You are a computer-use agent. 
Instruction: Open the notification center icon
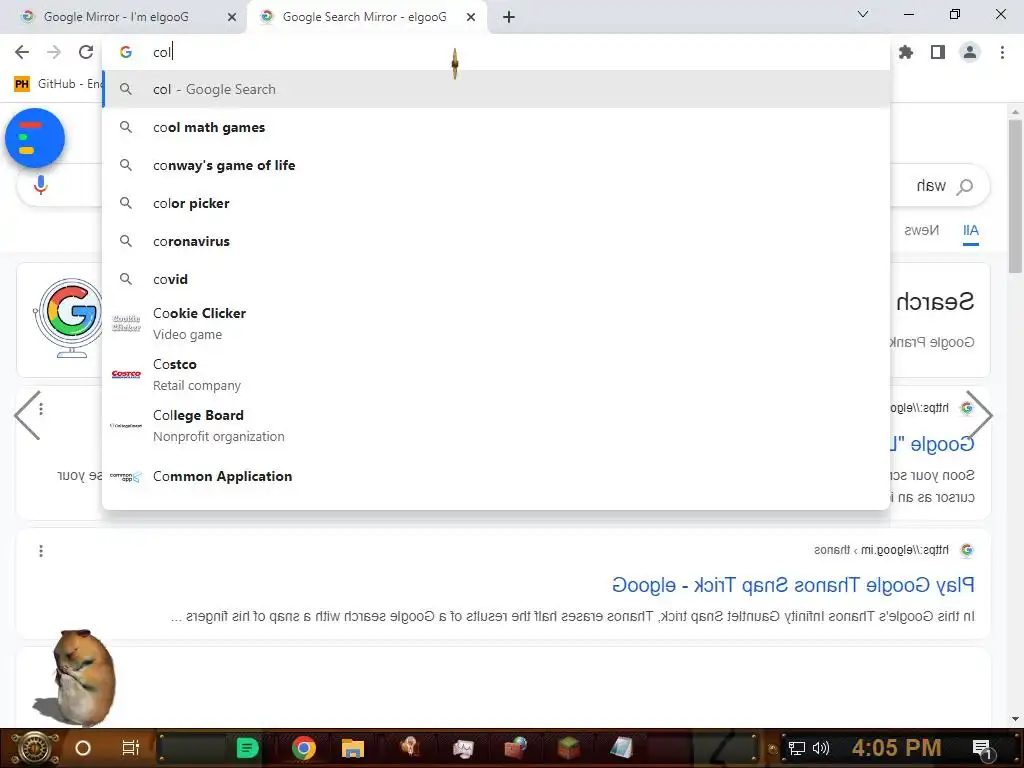tap(982, 749)
